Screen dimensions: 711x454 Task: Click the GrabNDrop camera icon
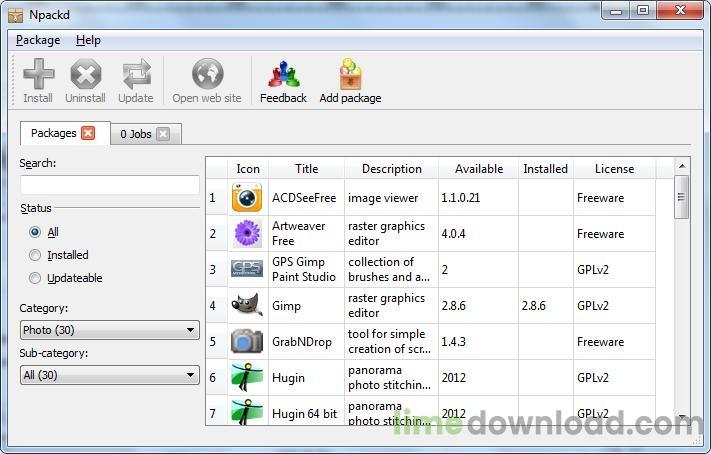247,341
